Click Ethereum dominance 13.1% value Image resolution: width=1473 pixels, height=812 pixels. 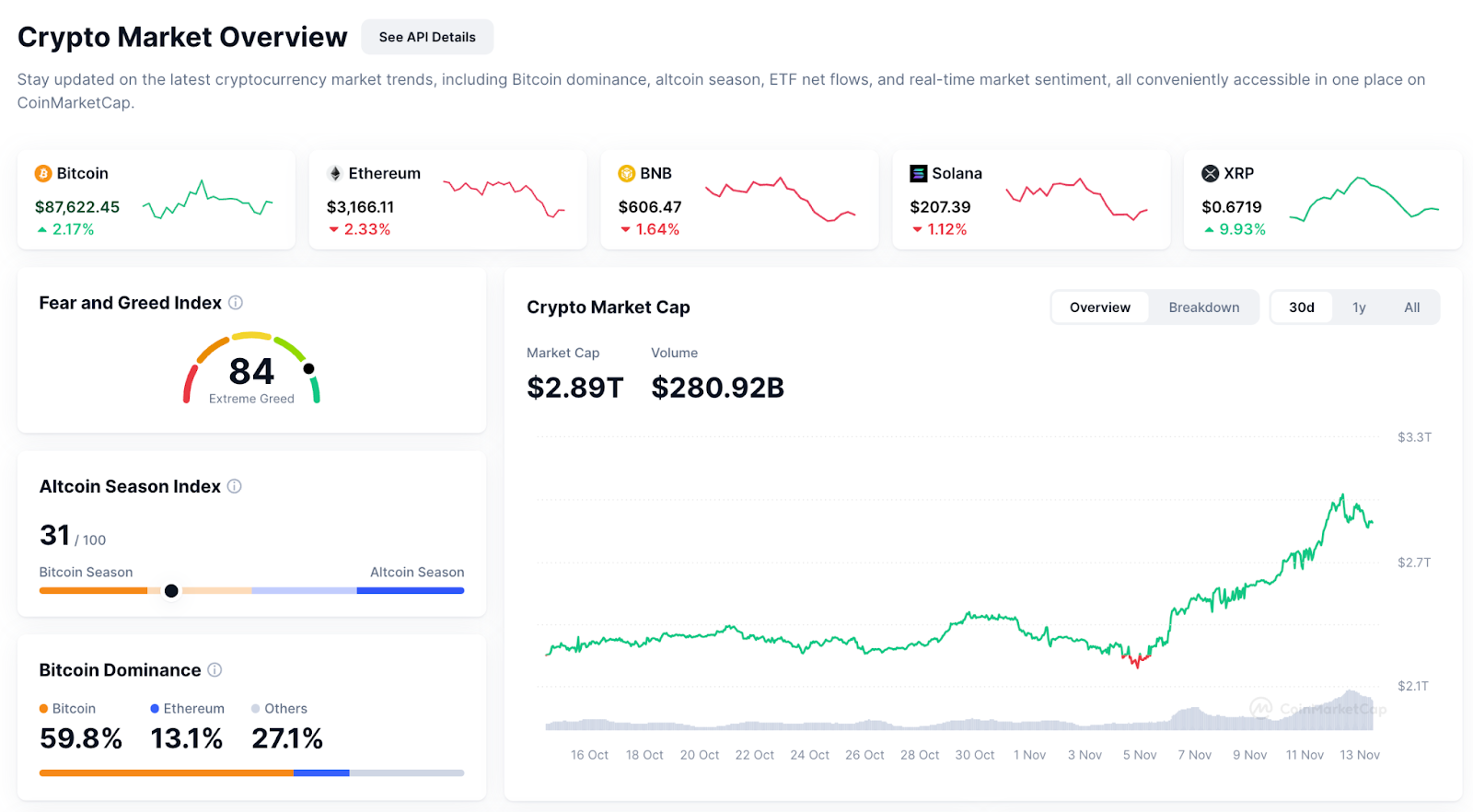click(x=187, y=738)
